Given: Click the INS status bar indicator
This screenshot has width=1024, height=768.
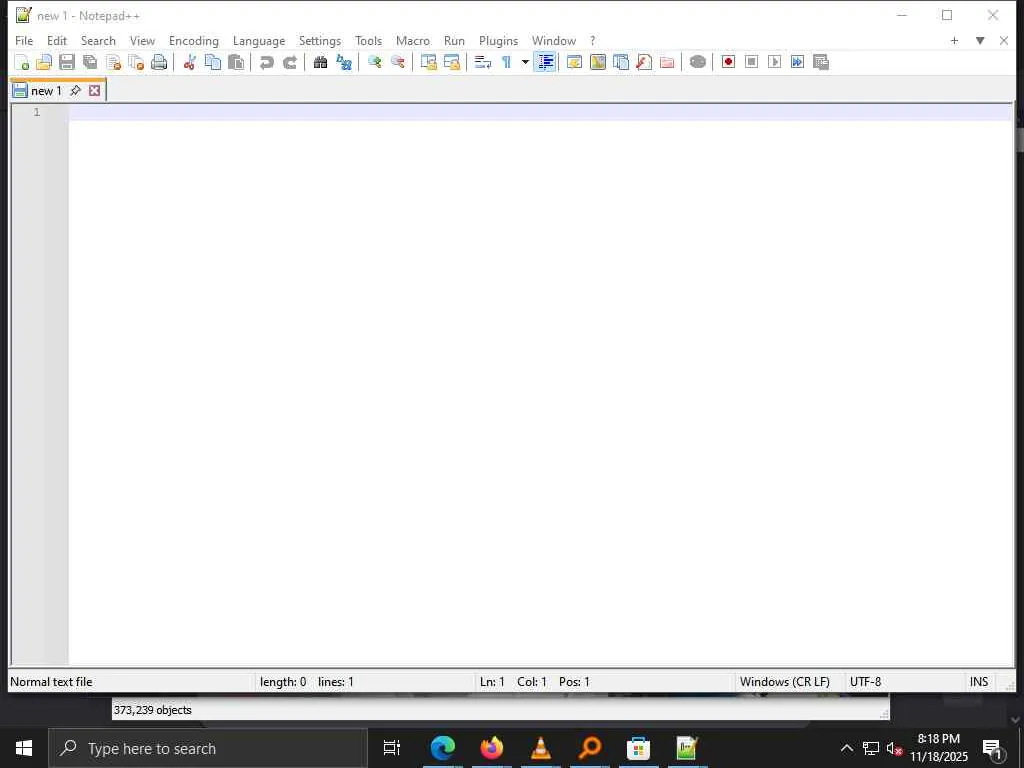Looking at the screenshot, I should [979, 682].
